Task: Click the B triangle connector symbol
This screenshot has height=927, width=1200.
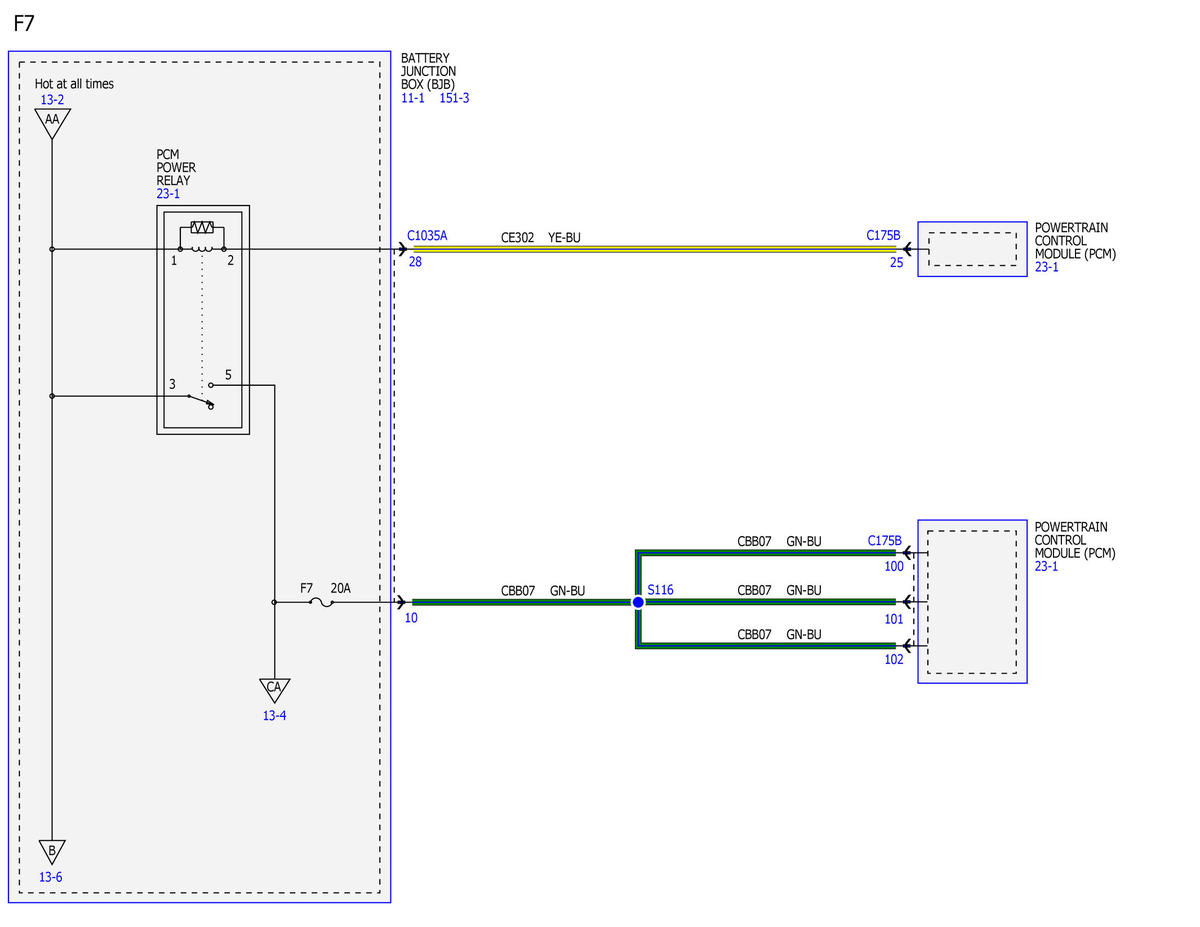Action: click(x=51, y=852)
